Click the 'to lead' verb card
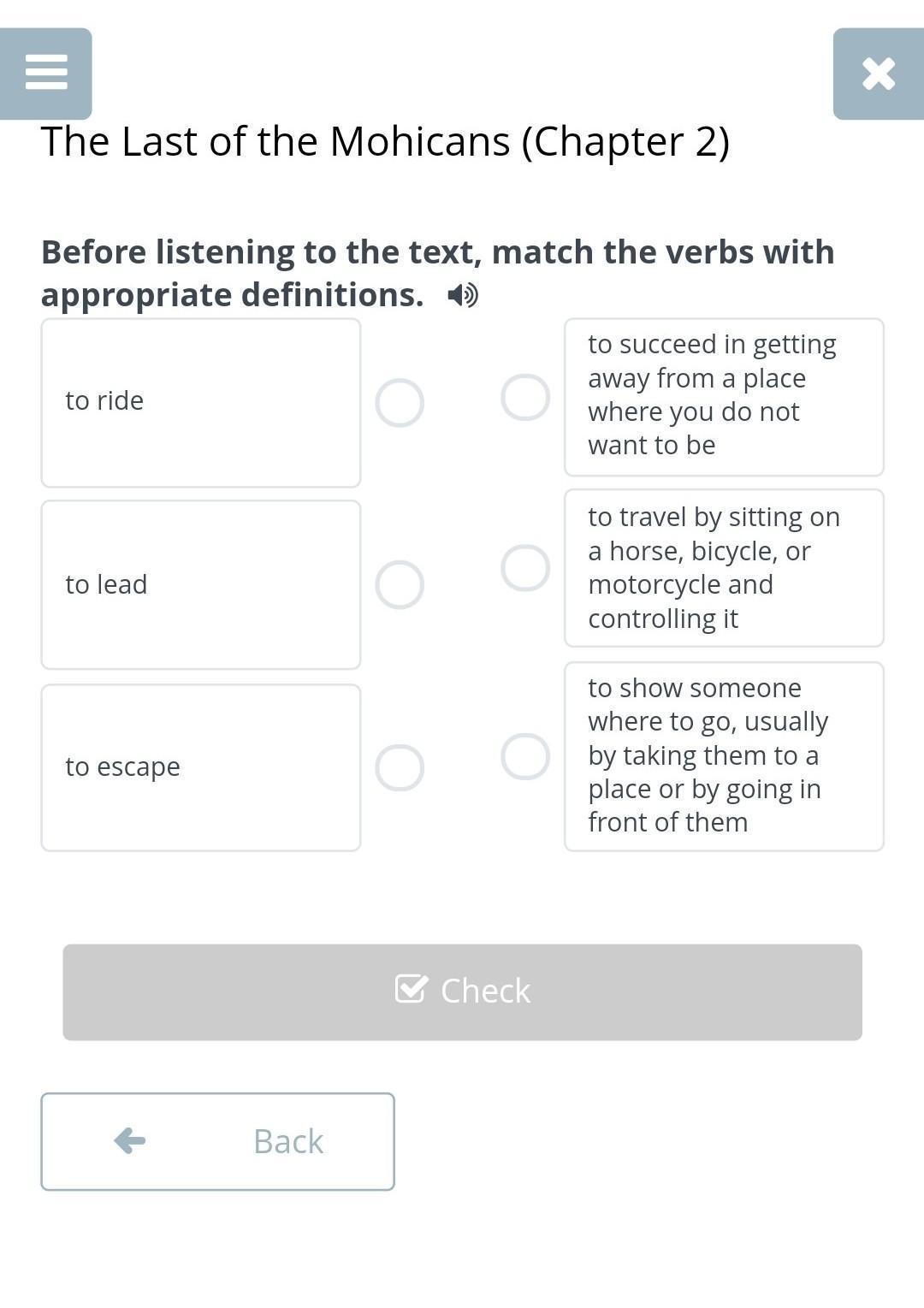 click(x=201, y=585)
